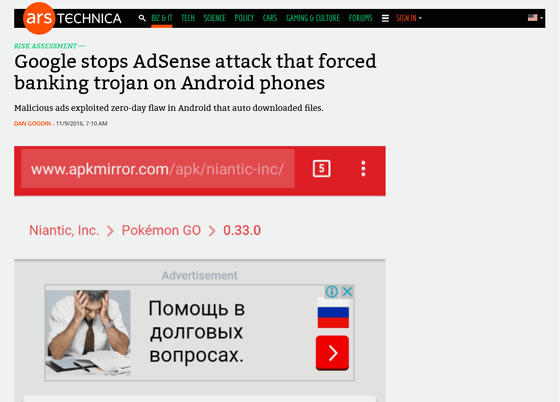The image size is (560, 402).
Task: Open the Tech section
Action: pos(188,18)
